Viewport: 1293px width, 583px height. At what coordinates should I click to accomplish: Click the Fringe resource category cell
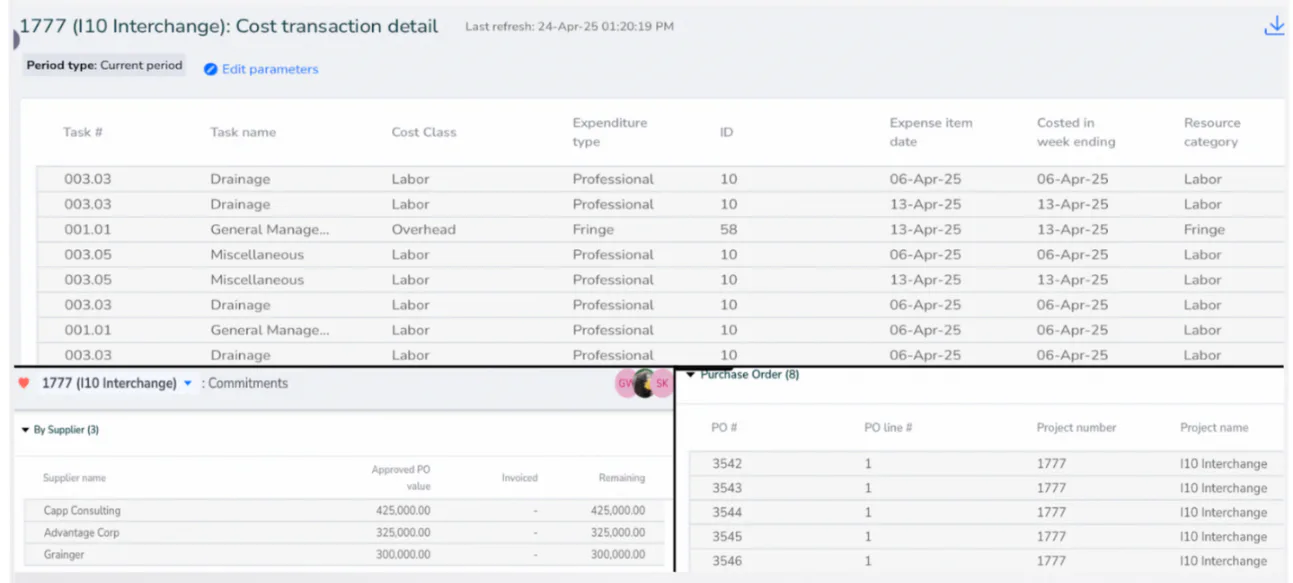tap(1204, 229)
